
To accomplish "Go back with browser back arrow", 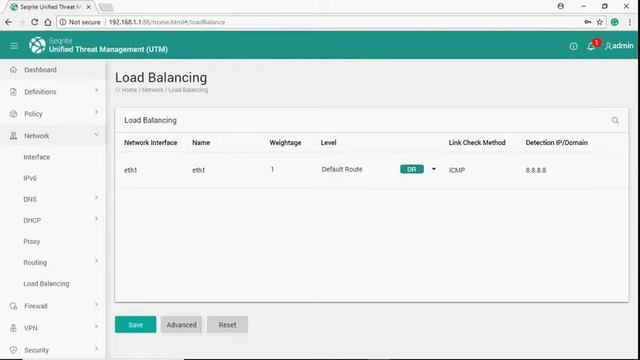I will click(9, 22).
